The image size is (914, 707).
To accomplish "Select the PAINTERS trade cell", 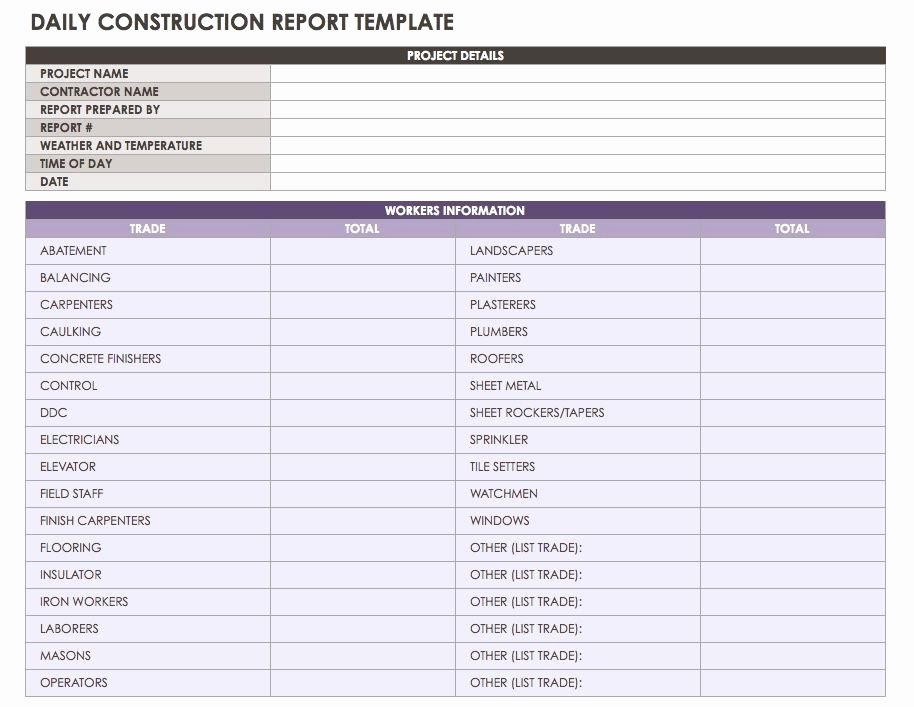I will coord(578,278).
